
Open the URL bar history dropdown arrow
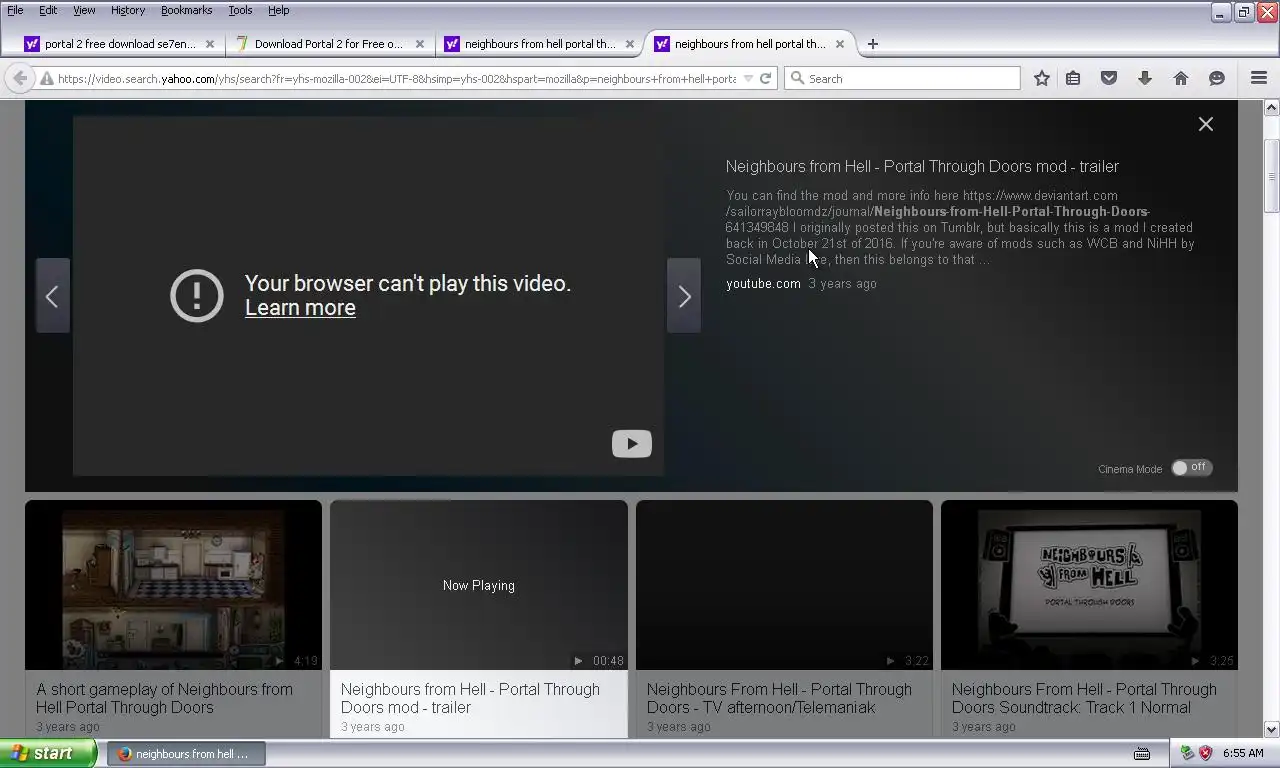pos(748,78)
